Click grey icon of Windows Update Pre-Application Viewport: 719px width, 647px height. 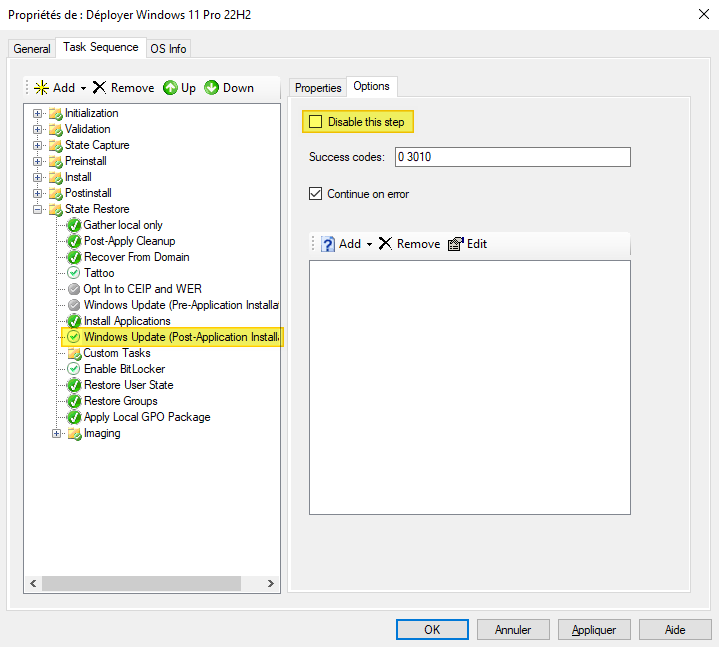coord(73,305)
